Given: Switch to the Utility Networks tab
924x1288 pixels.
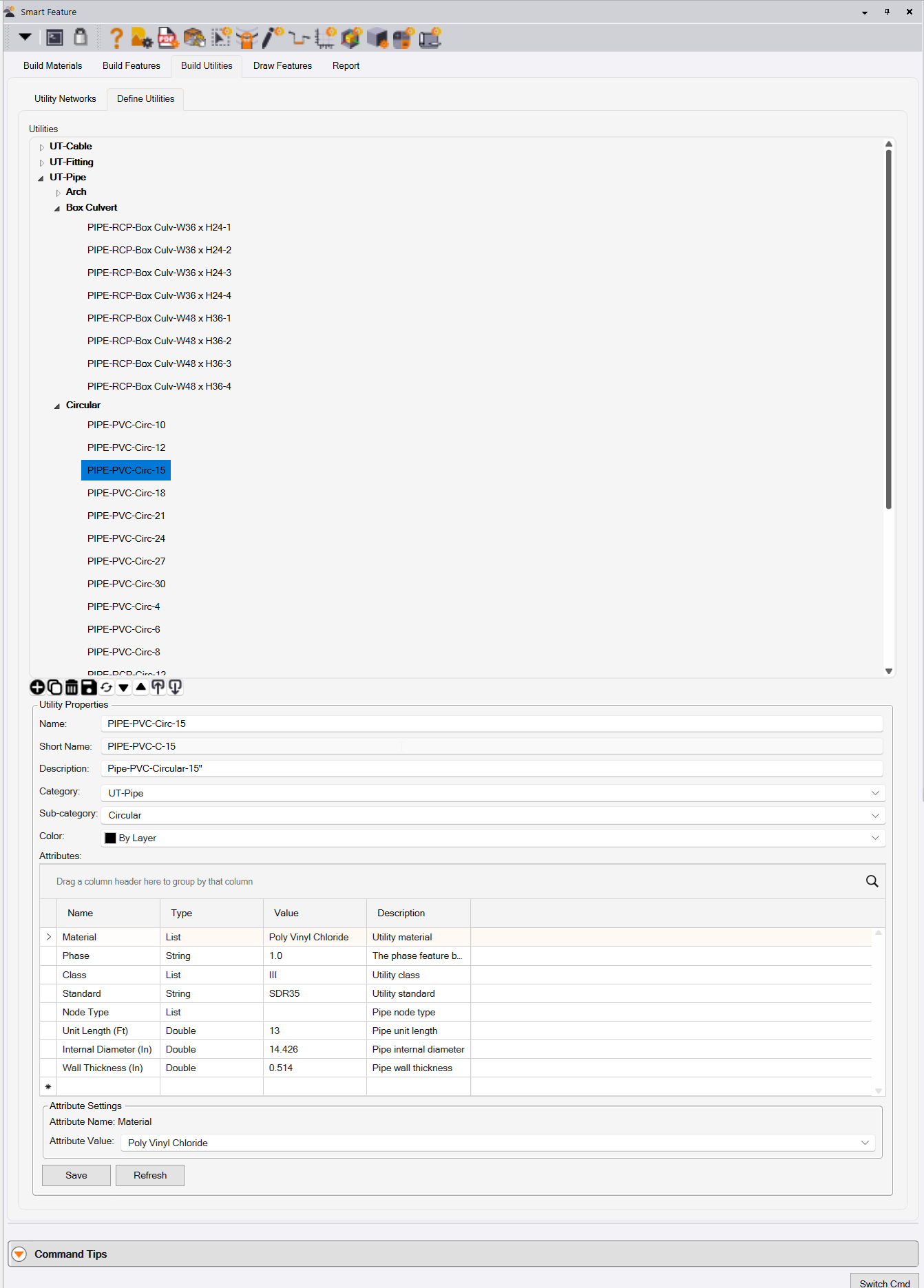Looking at the screenshot, I should pyautogui.click(x=65, y=99).
